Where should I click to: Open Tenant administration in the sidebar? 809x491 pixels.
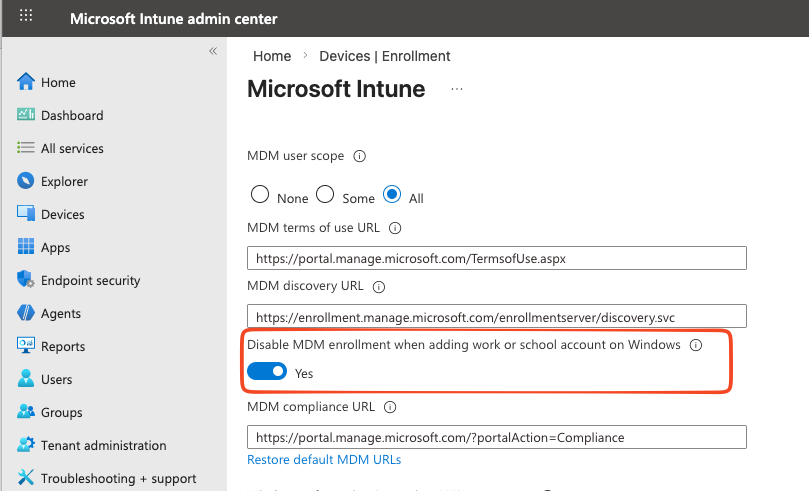(103, 445)
